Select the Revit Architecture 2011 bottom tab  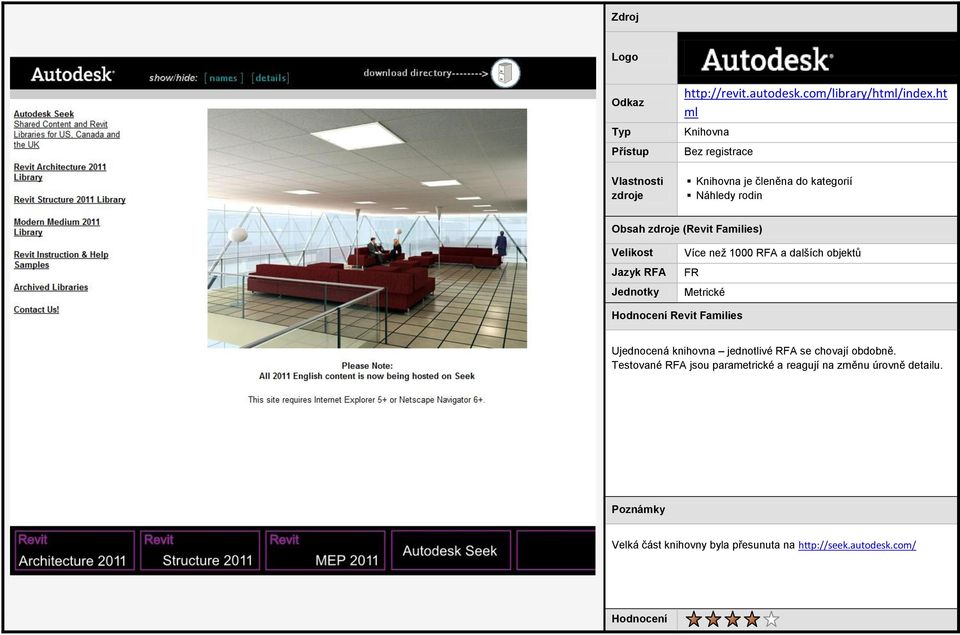point(74,550)
